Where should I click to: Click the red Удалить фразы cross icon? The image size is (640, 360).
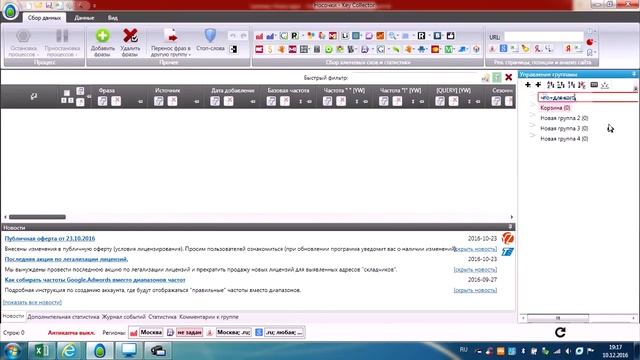tap(130, 36)
